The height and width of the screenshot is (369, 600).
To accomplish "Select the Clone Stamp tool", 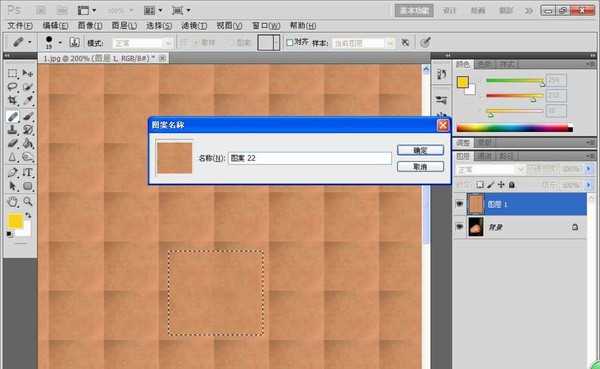I will pyautogui.click(x=13, y=129).
